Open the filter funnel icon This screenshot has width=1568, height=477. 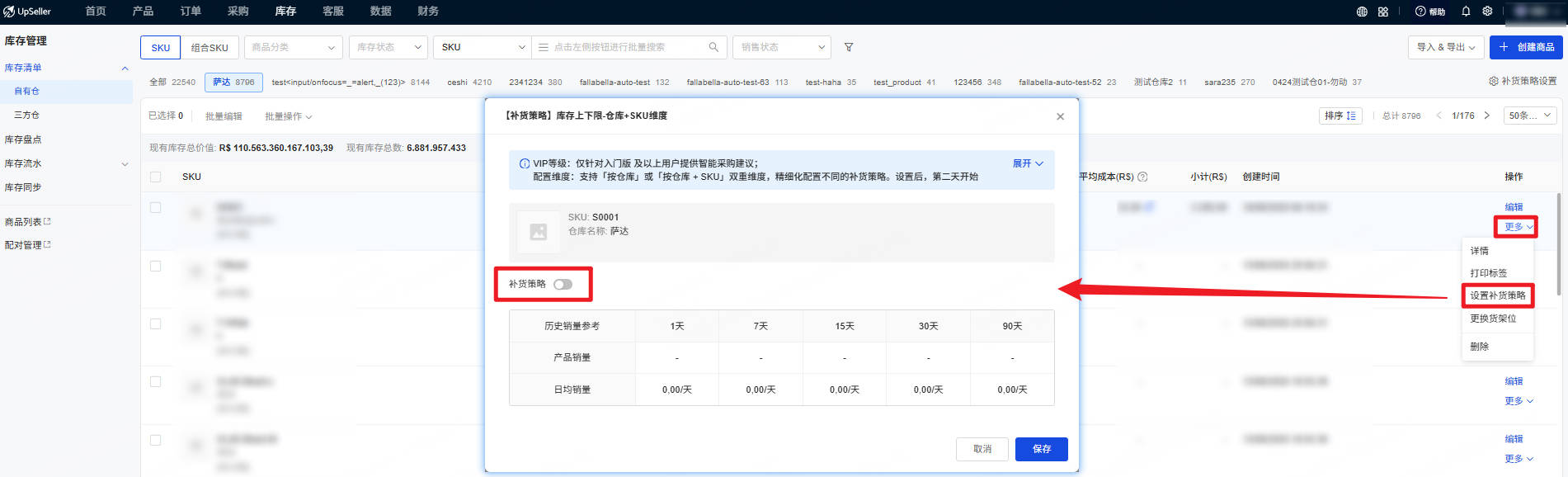849,47
